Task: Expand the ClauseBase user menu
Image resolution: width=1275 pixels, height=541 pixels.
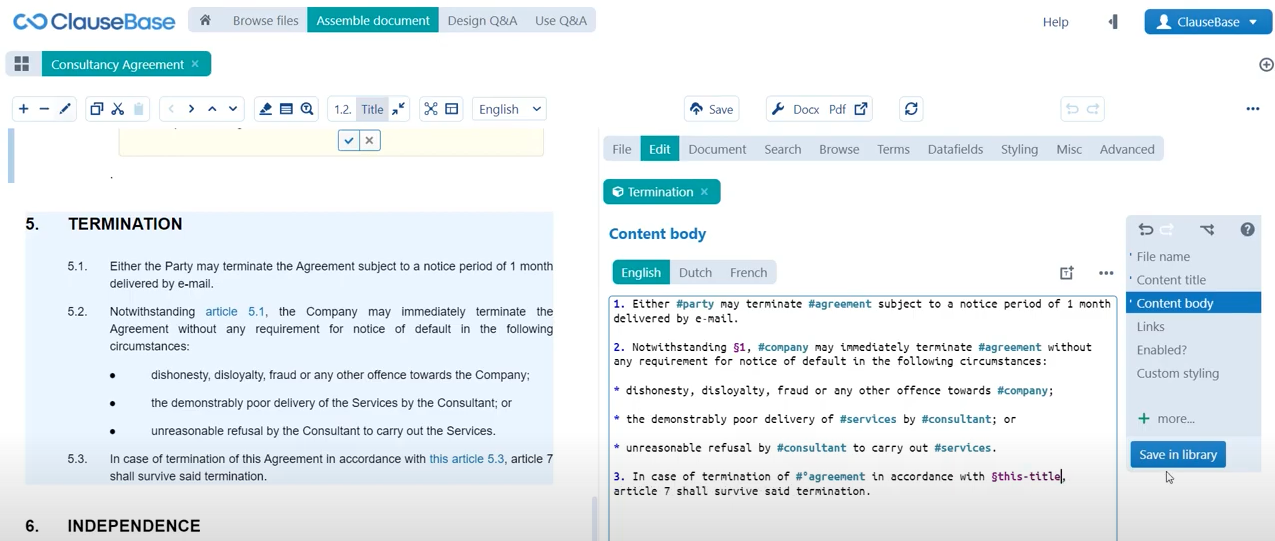Action: pos(1208,22)
